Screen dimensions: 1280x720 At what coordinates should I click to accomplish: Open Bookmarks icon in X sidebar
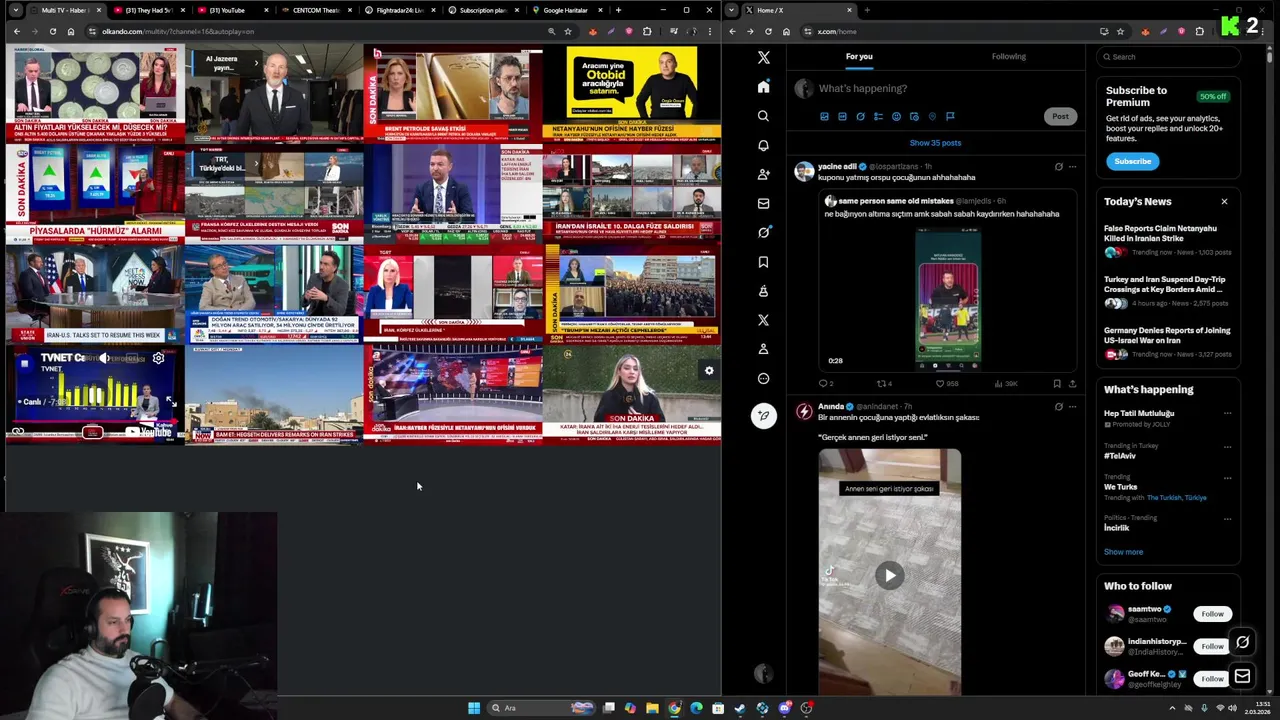tap(763, 262)
